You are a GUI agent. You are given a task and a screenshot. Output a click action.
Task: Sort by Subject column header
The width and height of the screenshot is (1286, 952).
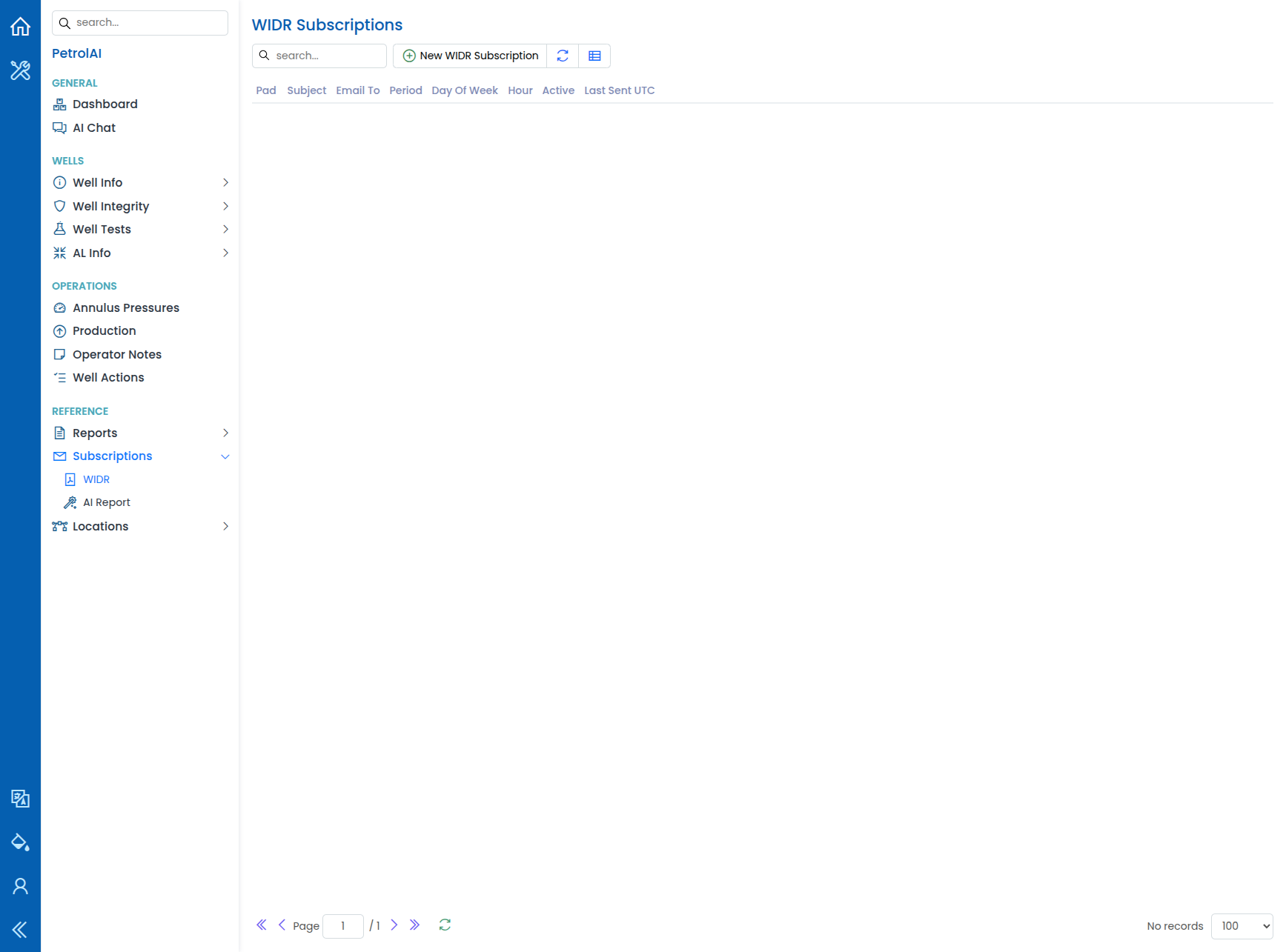pos(307,90)
